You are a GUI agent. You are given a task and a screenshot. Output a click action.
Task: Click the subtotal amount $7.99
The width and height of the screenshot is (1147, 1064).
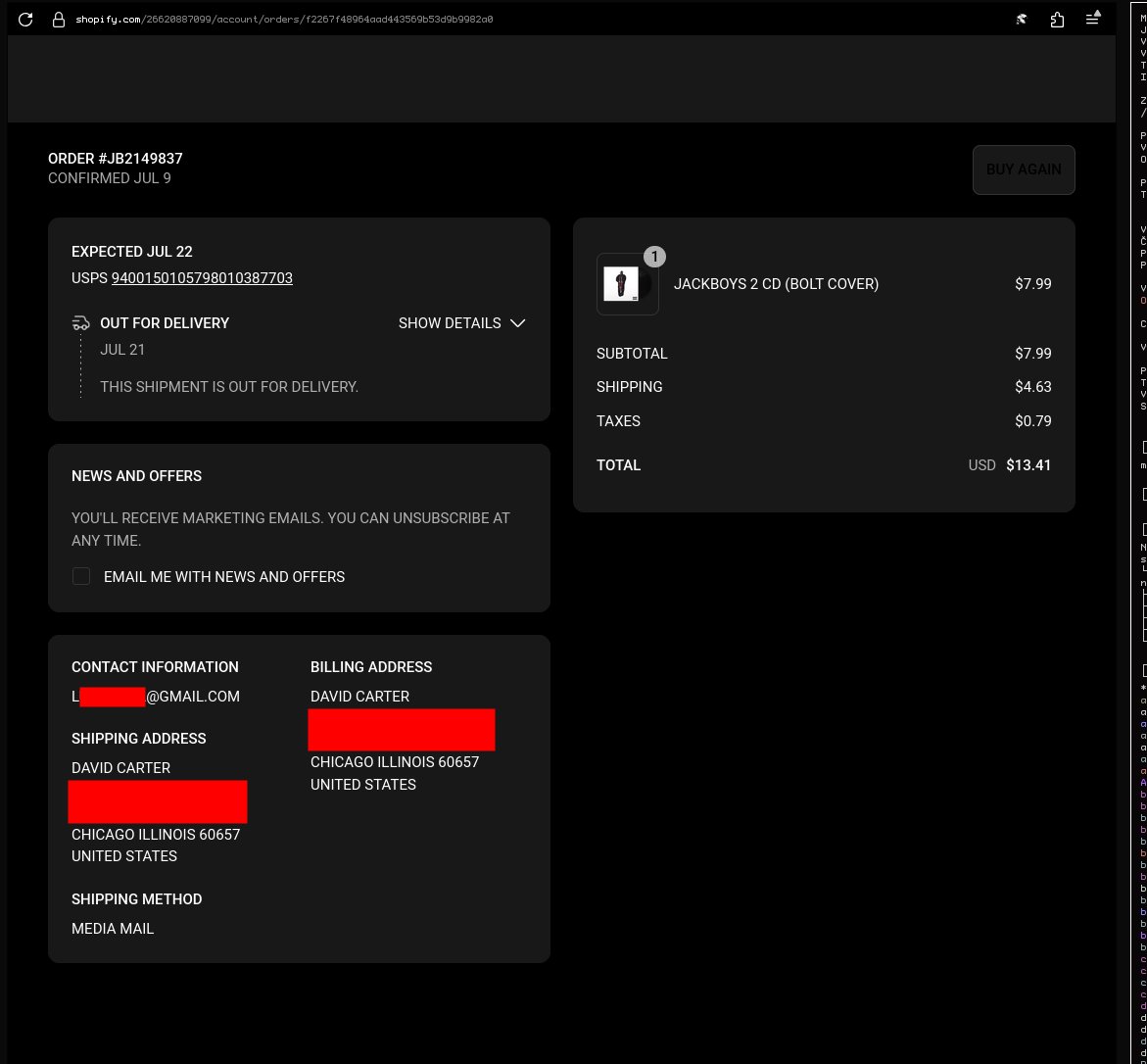point(1032,354)
